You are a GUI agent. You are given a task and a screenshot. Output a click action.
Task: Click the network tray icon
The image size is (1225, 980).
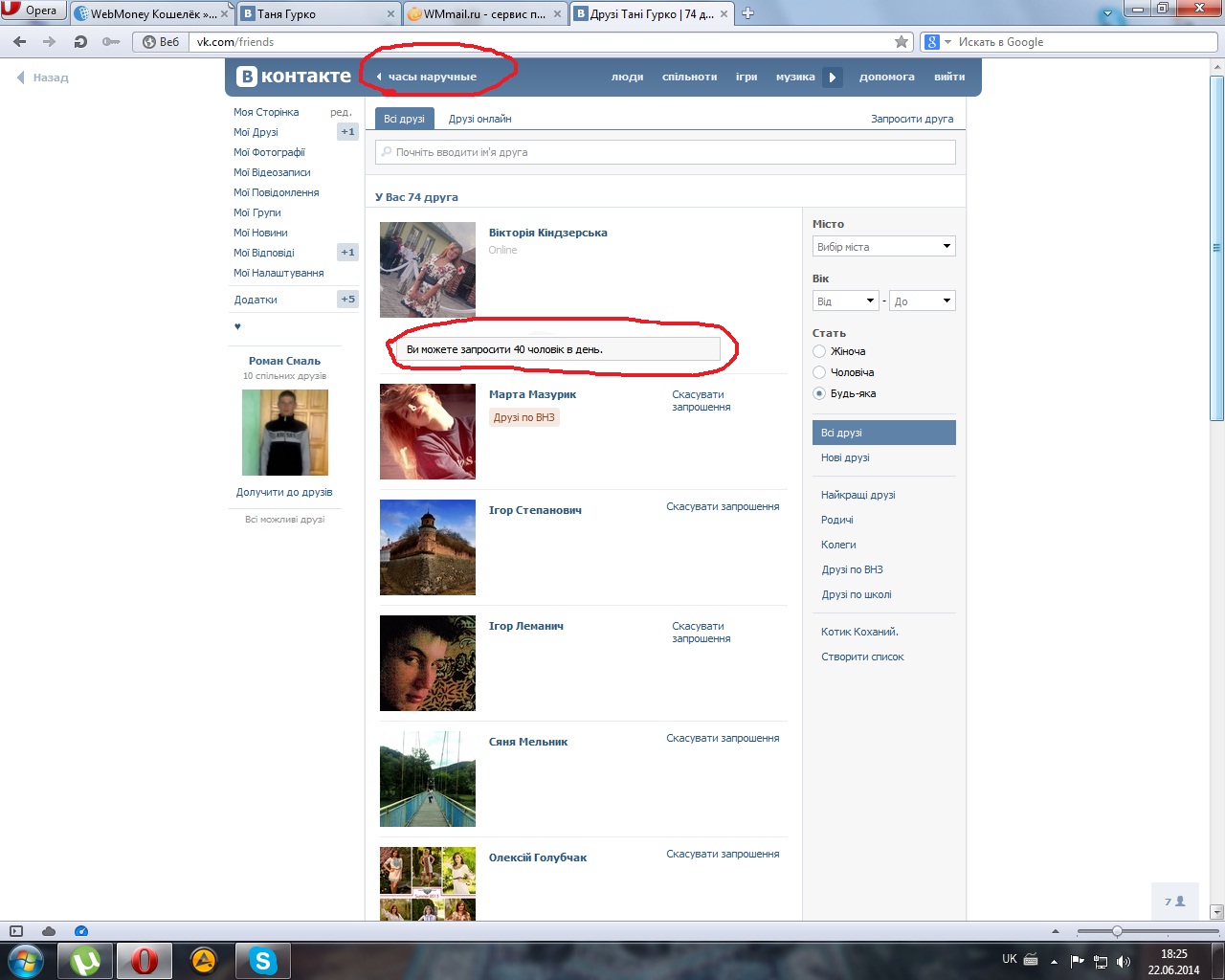[x=1101, y=961]
